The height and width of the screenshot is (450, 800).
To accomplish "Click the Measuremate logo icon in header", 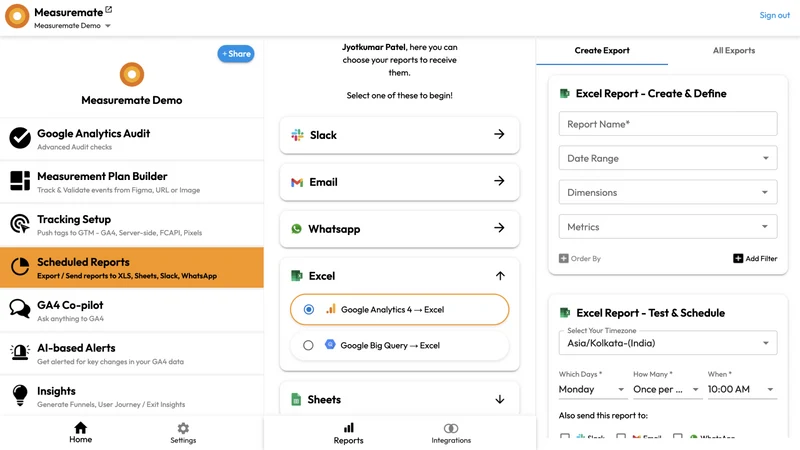I will tap(17, 16).
